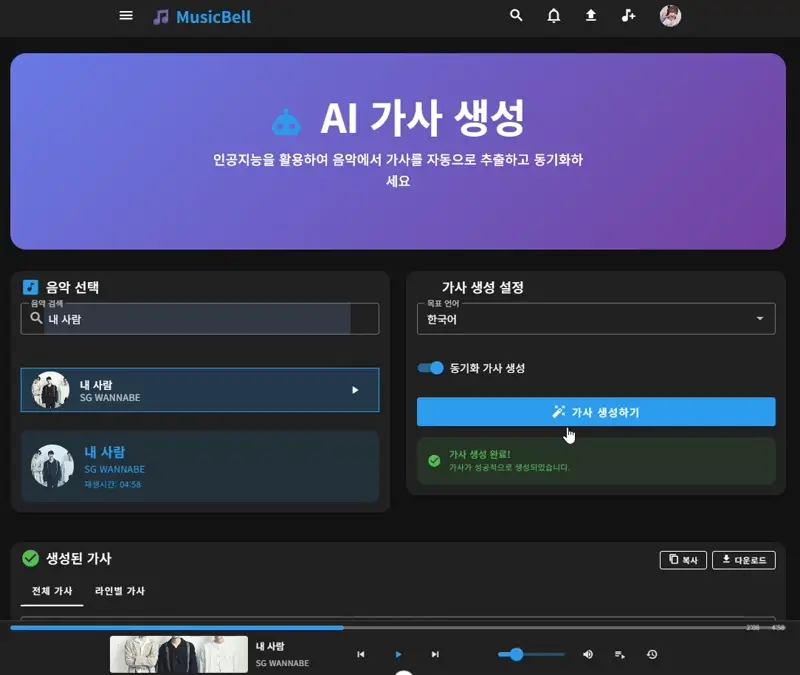Viewport: 800px width, 675px height.
Task: Click the 복사 copy button
Action: click(x=683, y=560)
